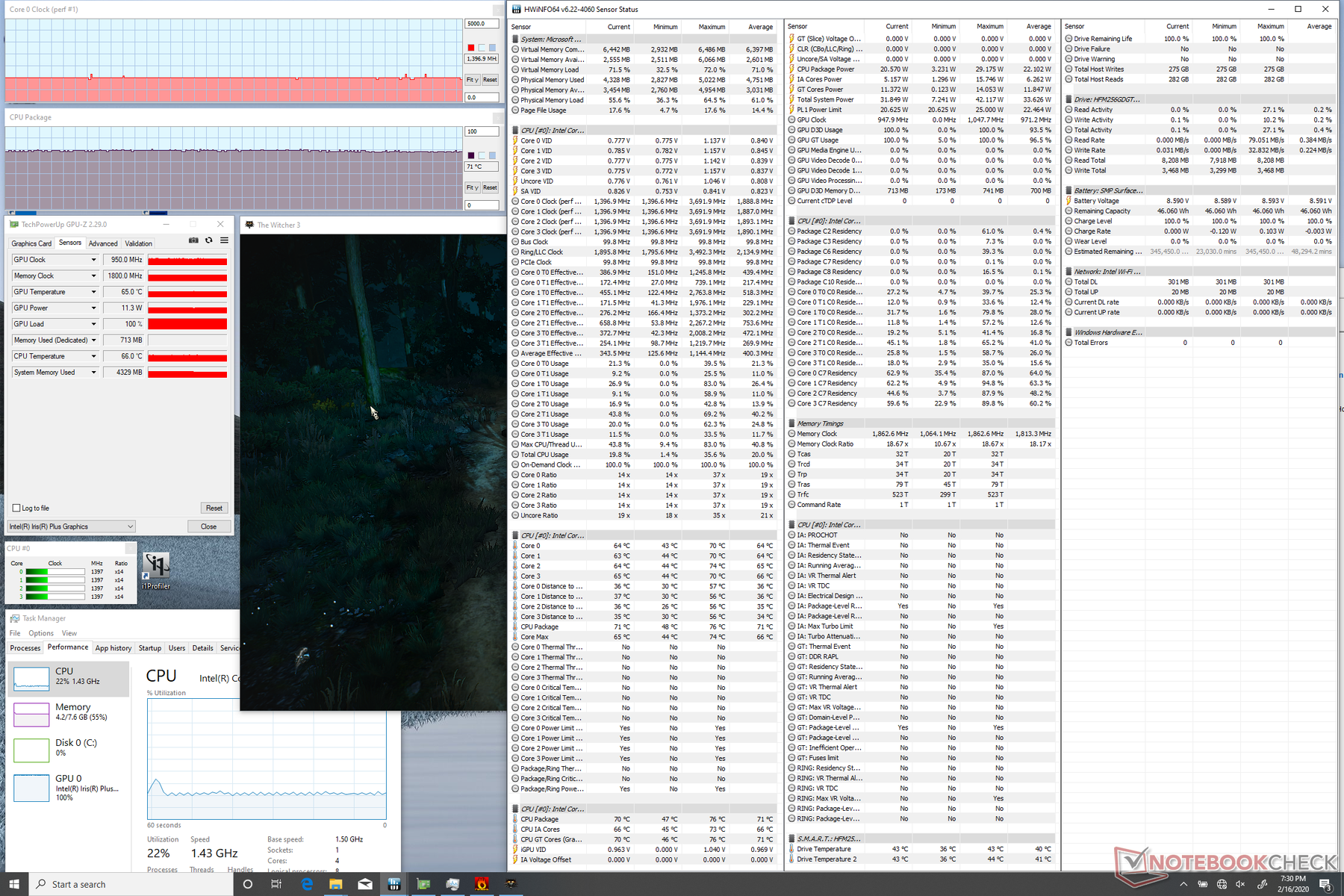Show hidden system tray icons

1183,885
